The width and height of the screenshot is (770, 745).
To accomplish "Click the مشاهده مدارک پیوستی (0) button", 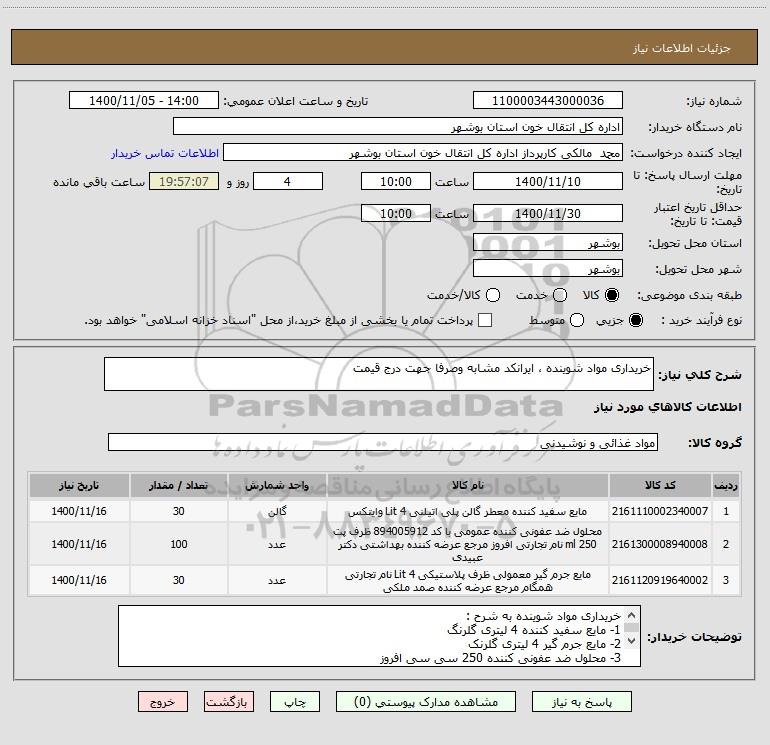I will coord(426,702).
